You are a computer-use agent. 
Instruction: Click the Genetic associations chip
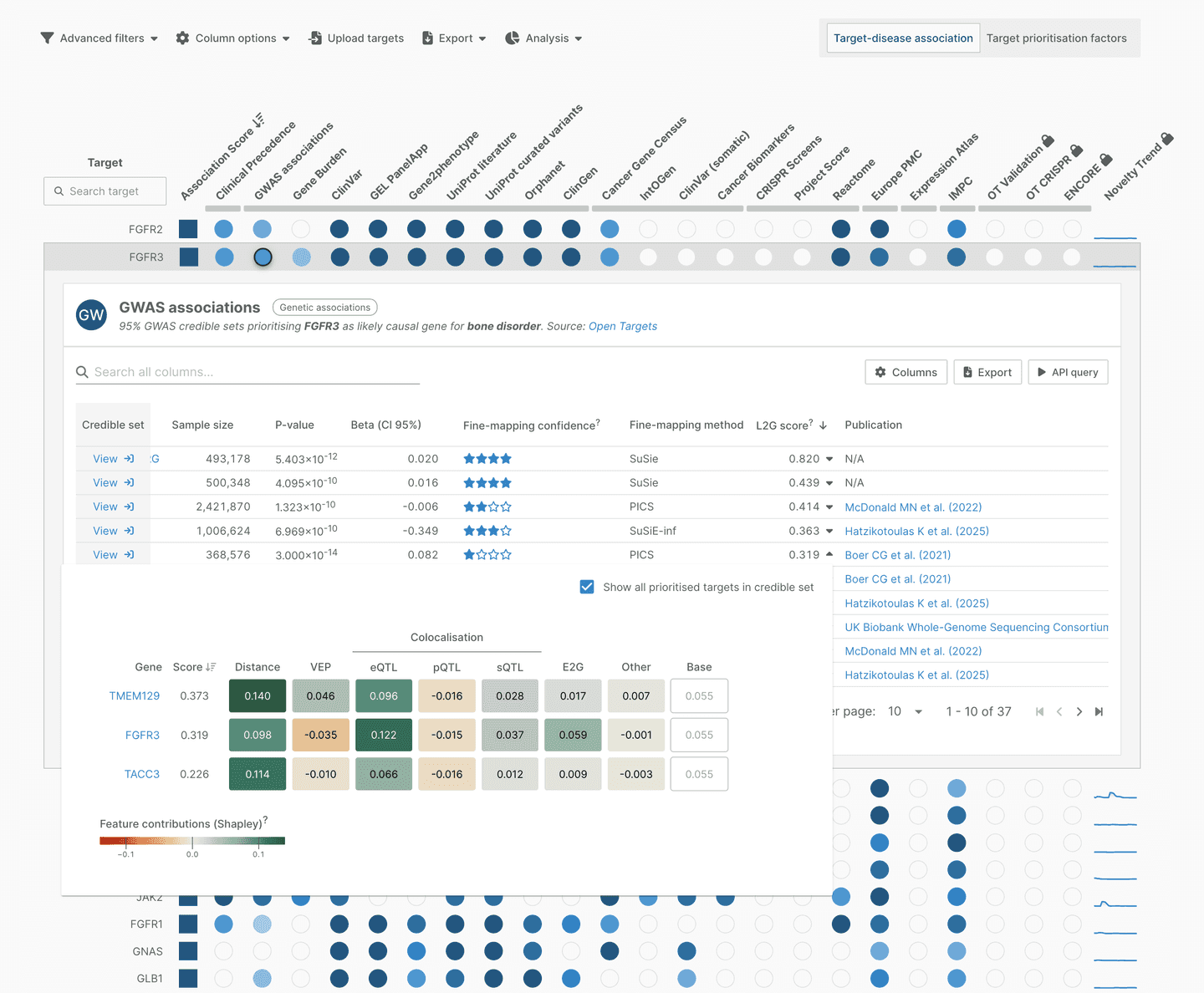coord(324,308)
